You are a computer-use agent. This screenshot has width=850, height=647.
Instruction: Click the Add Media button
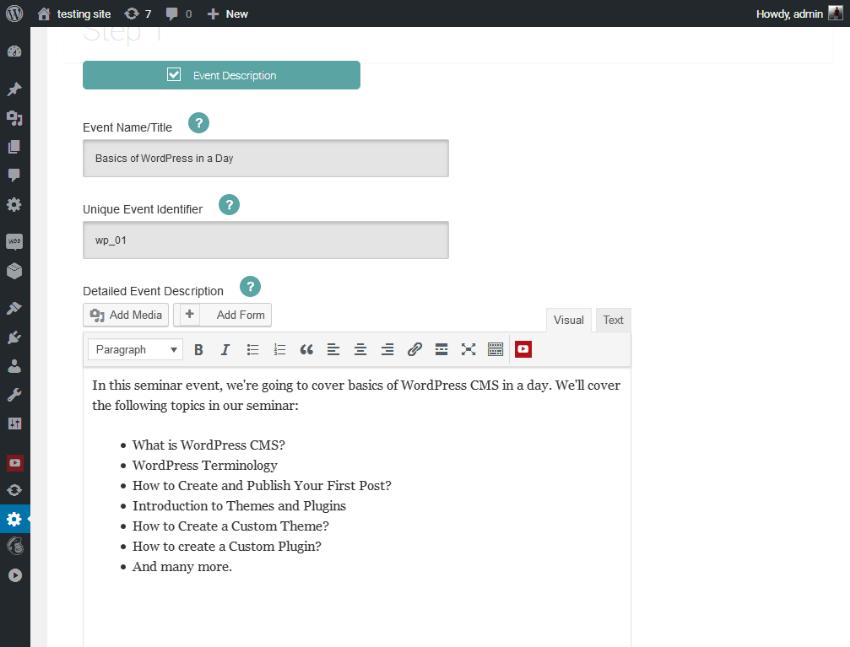pyautogui.click(x=126, y=315)
